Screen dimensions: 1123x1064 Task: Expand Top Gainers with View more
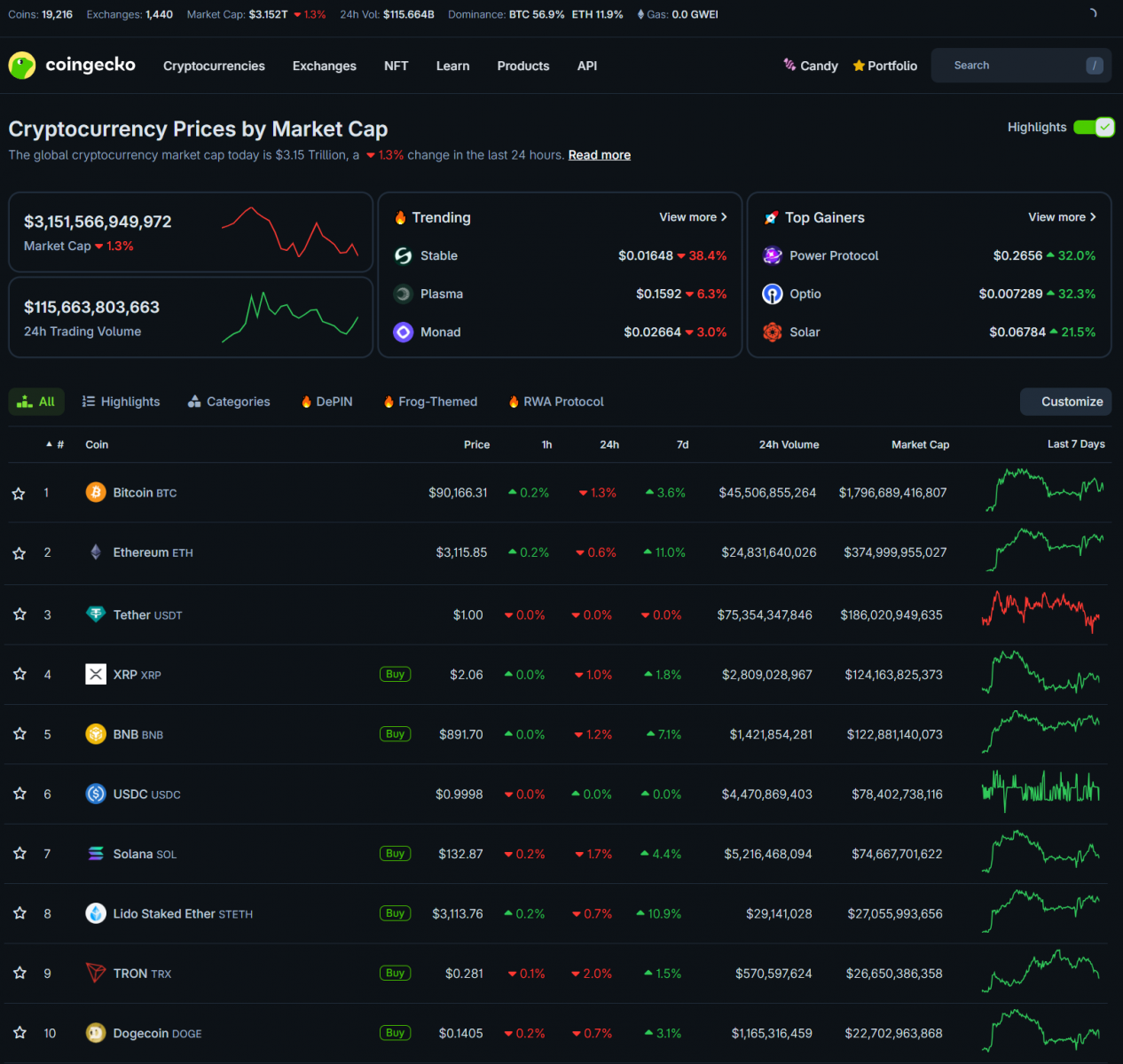(1062, 217)
